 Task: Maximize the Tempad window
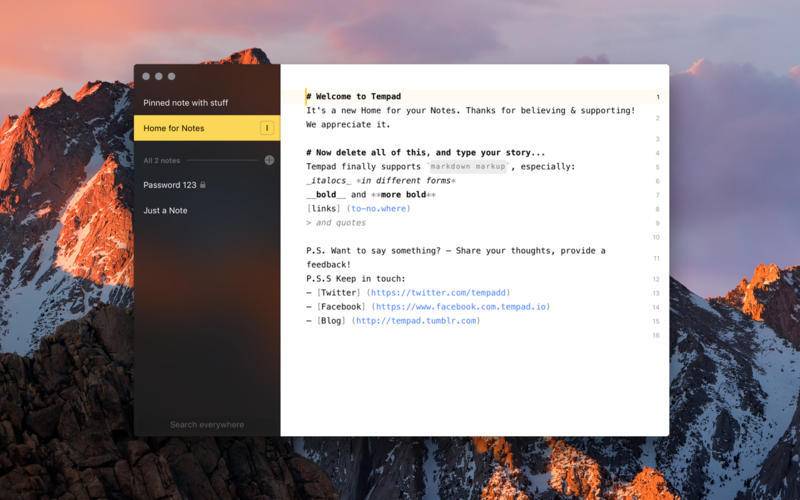(171, 76)
